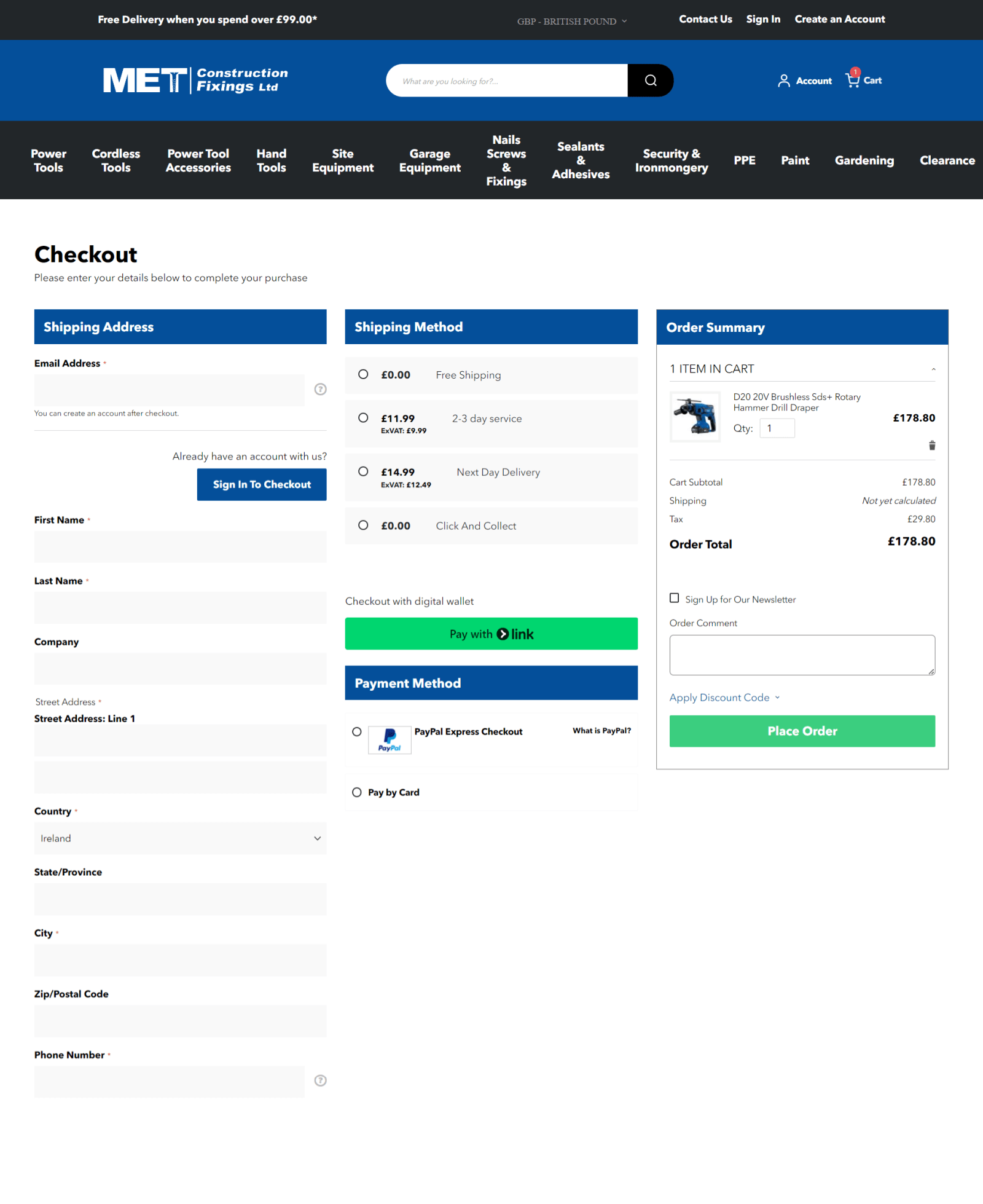Click the Account person icon
Image resolution: width=983 pixels, height=1204 pixels.
(x=783, y=80)
